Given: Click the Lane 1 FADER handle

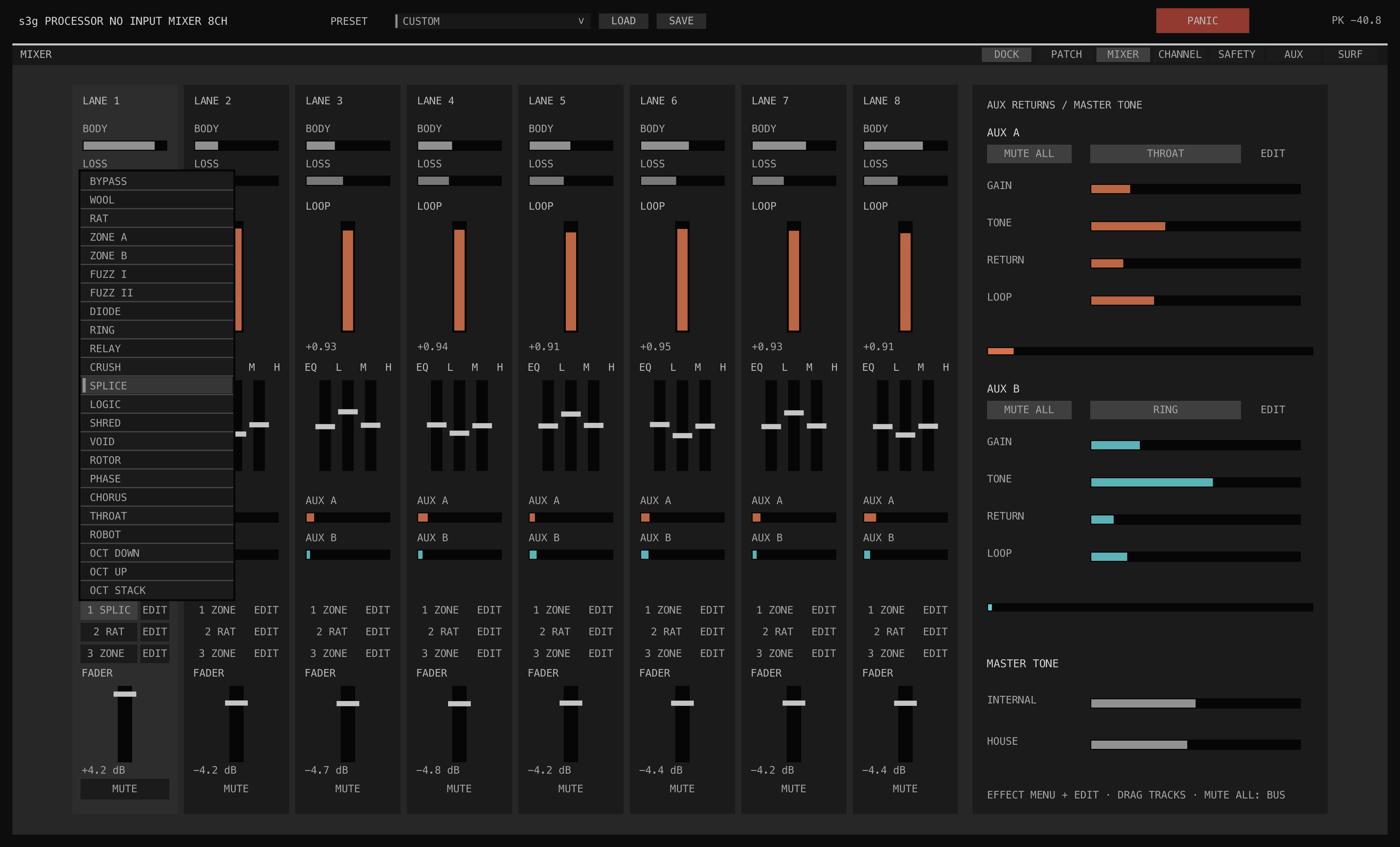Looking at the screenshot, I should (x=125, y=694).
